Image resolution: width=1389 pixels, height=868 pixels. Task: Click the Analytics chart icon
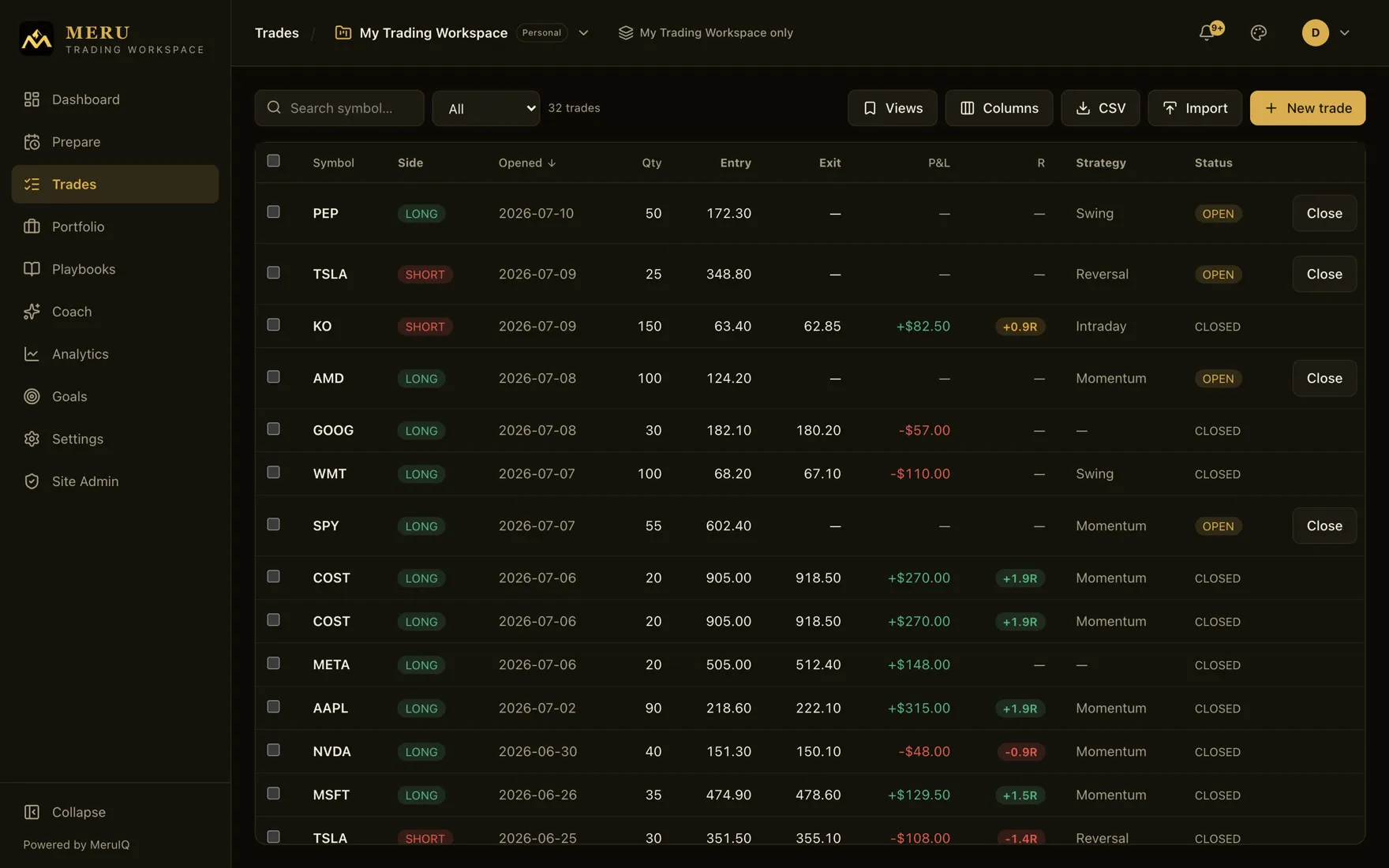32,354
